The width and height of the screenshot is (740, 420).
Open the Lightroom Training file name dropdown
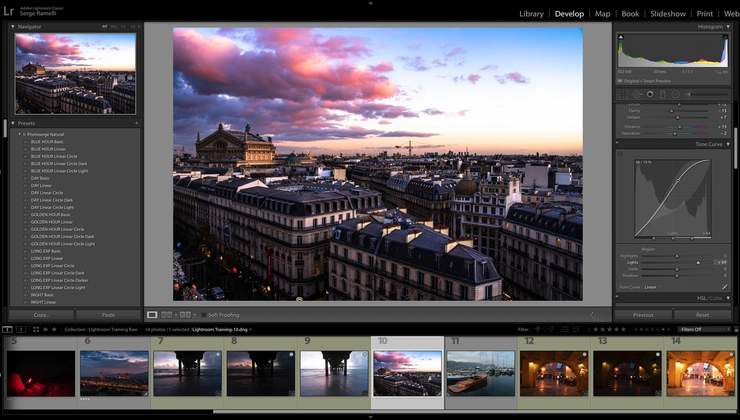[221, 329]
